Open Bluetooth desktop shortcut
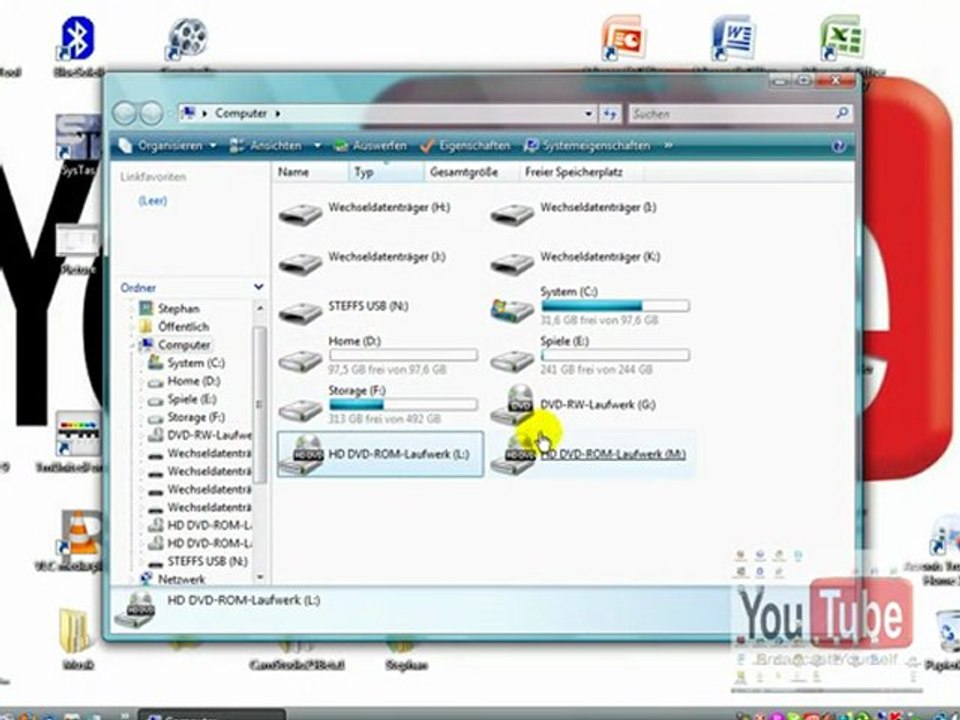 78,40
